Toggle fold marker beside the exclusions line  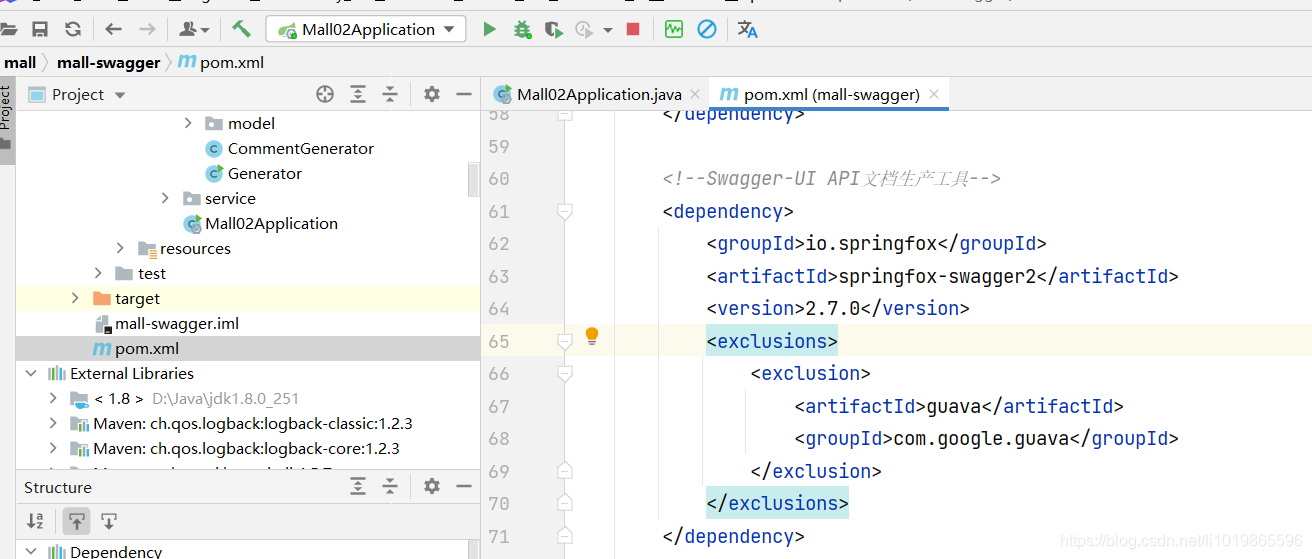click(565, 341)
